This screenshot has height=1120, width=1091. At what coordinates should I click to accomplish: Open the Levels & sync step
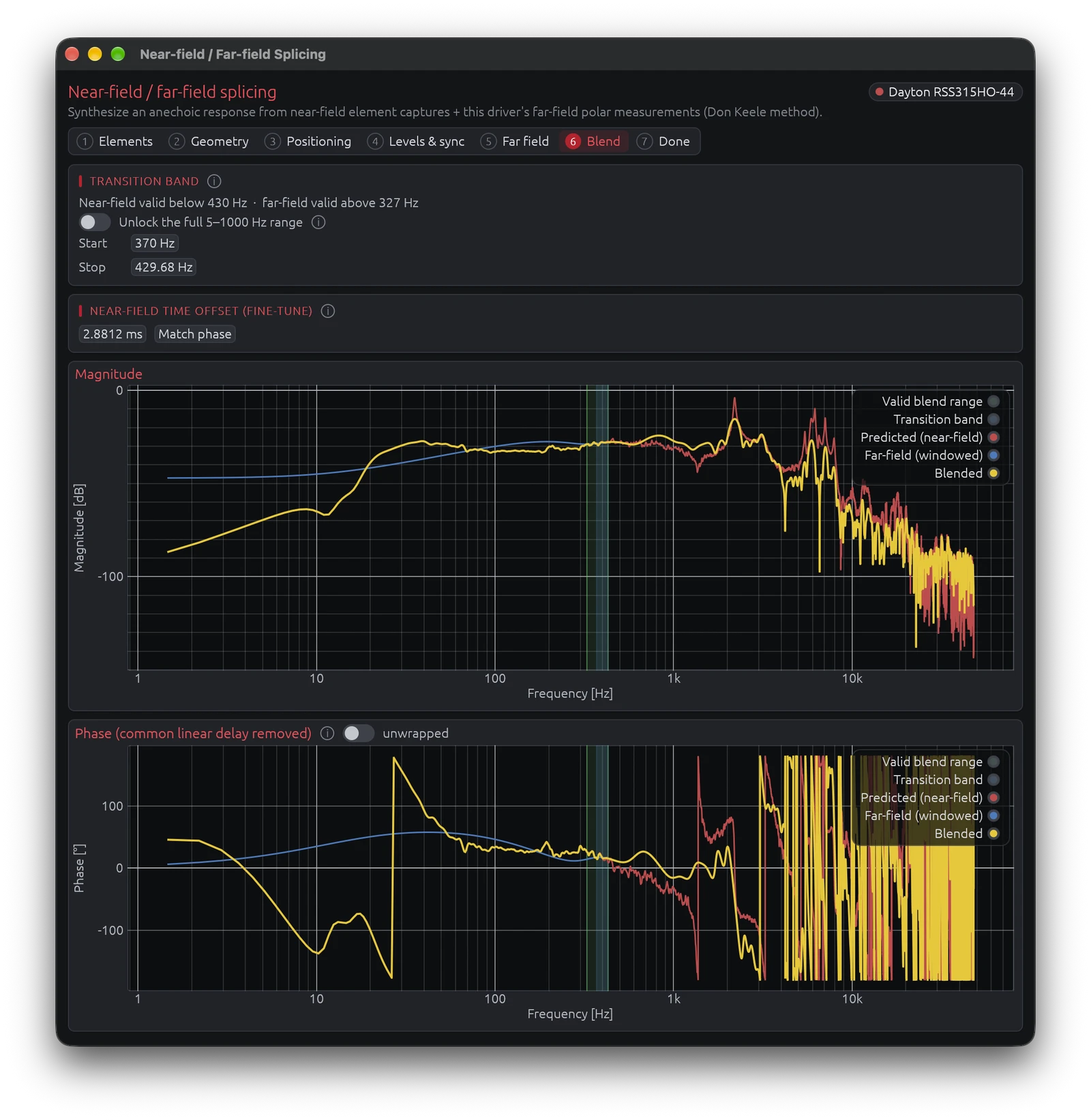(x=416, y=141)
